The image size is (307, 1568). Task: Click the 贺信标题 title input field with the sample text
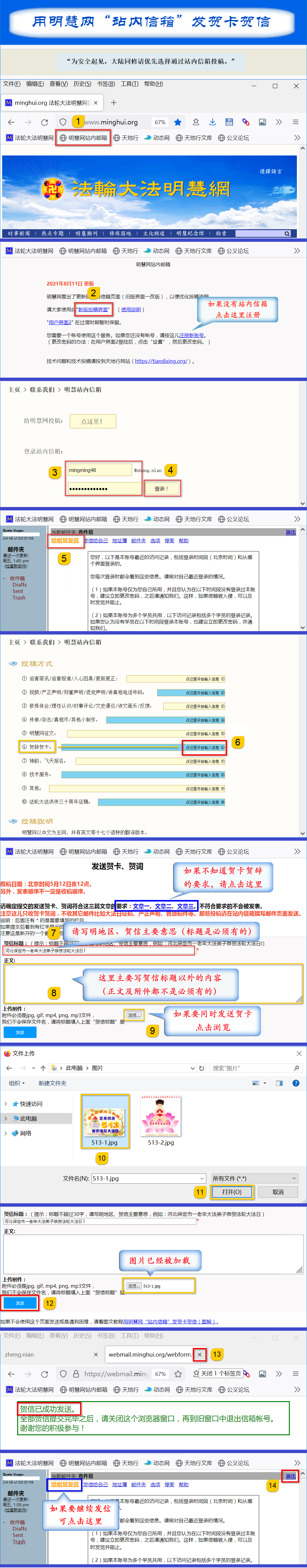[99, 951]
